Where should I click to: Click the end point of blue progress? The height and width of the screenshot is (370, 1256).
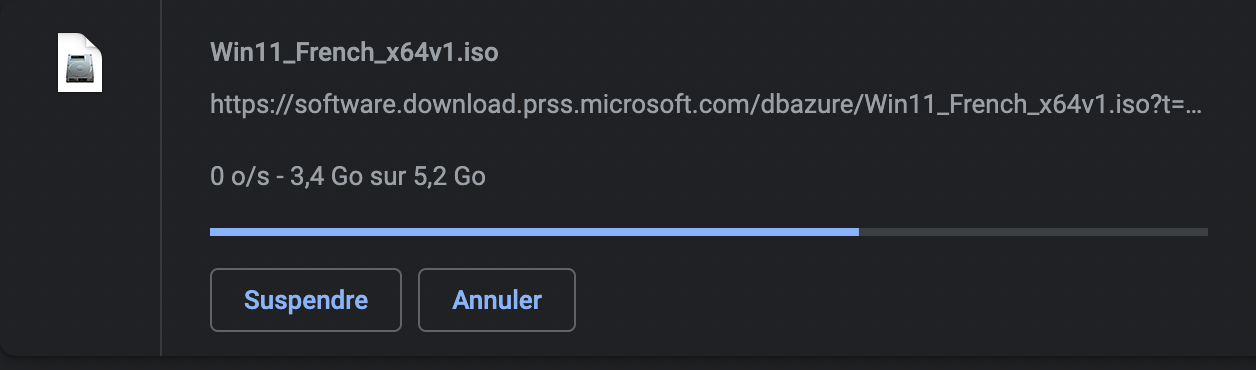coord(858,232)
